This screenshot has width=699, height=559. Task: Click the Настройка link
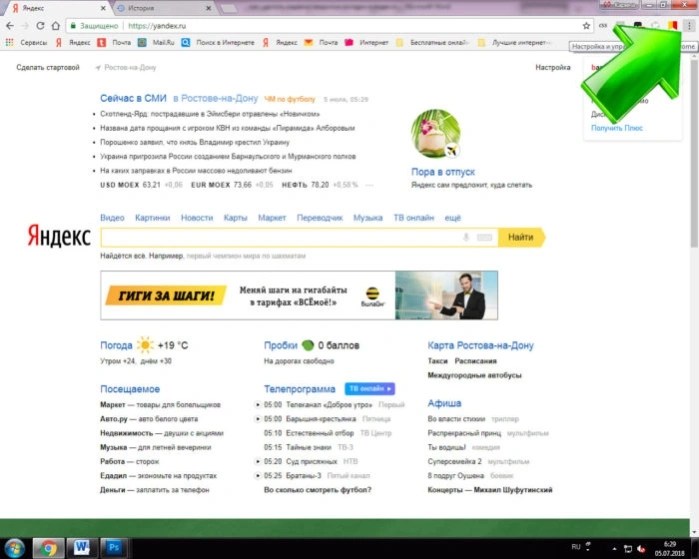tap(553, 67)
